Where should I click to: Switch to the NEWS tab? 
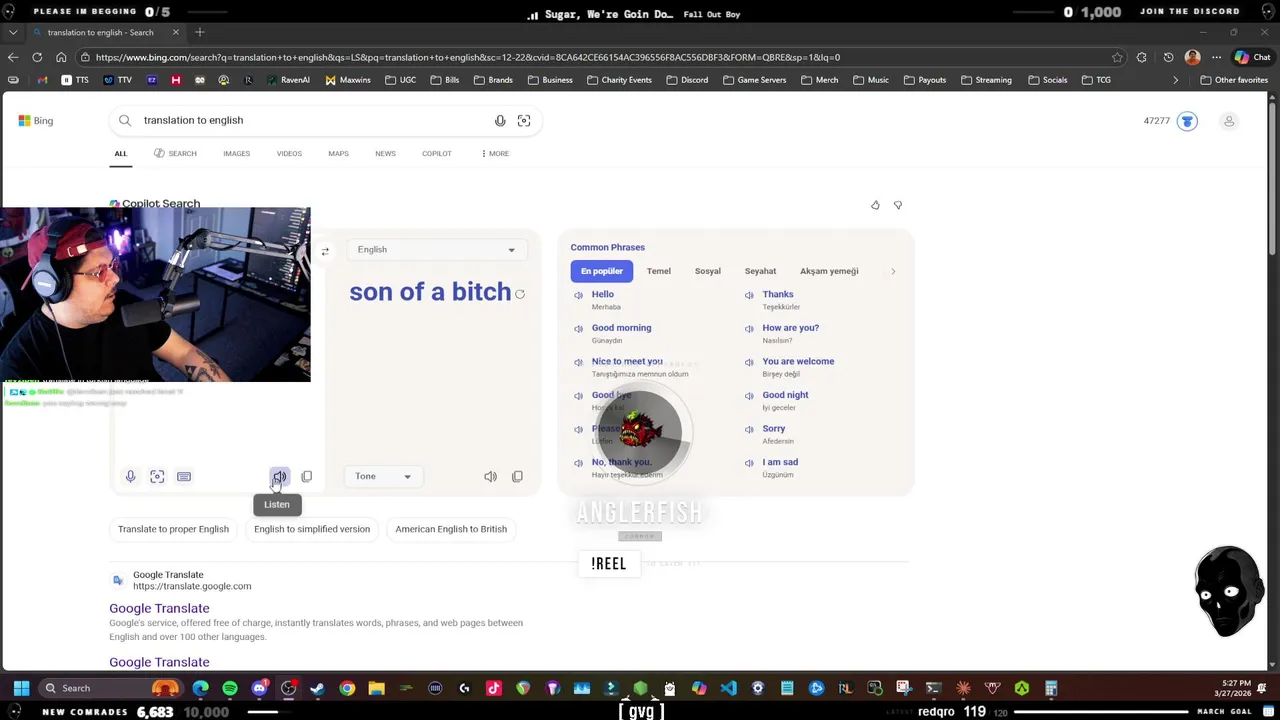pyautogui.click(x=385, y=153)
